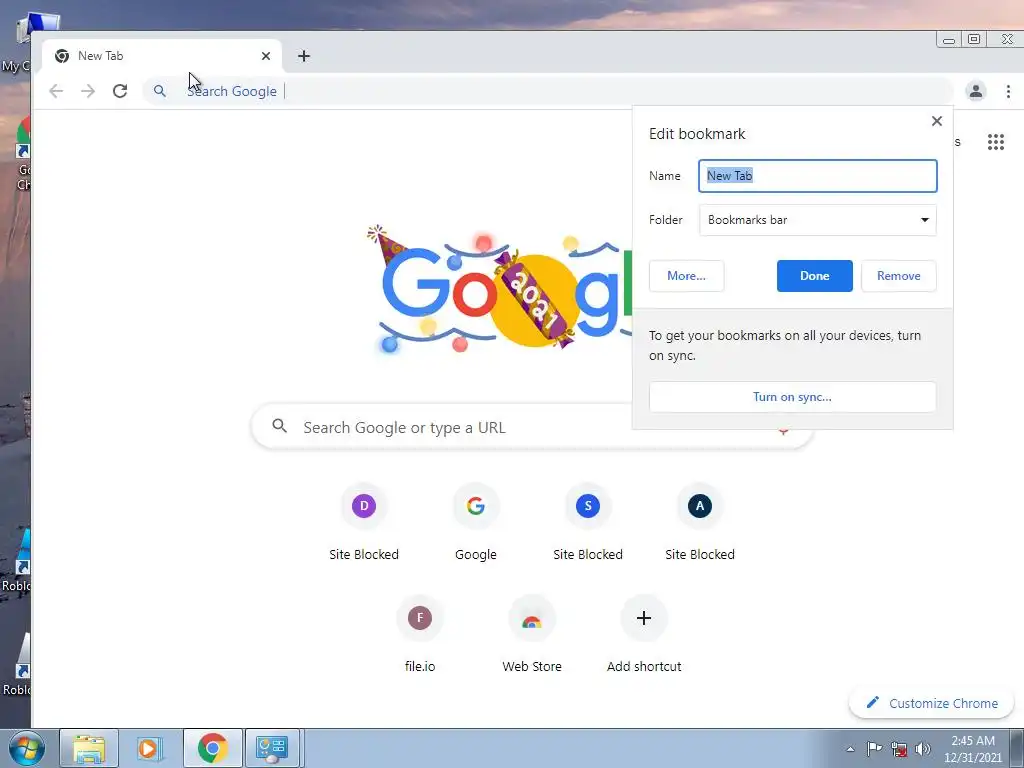Open the Control Panel taskbar icon
This screenshot has width=1024, height=768.
272,748
